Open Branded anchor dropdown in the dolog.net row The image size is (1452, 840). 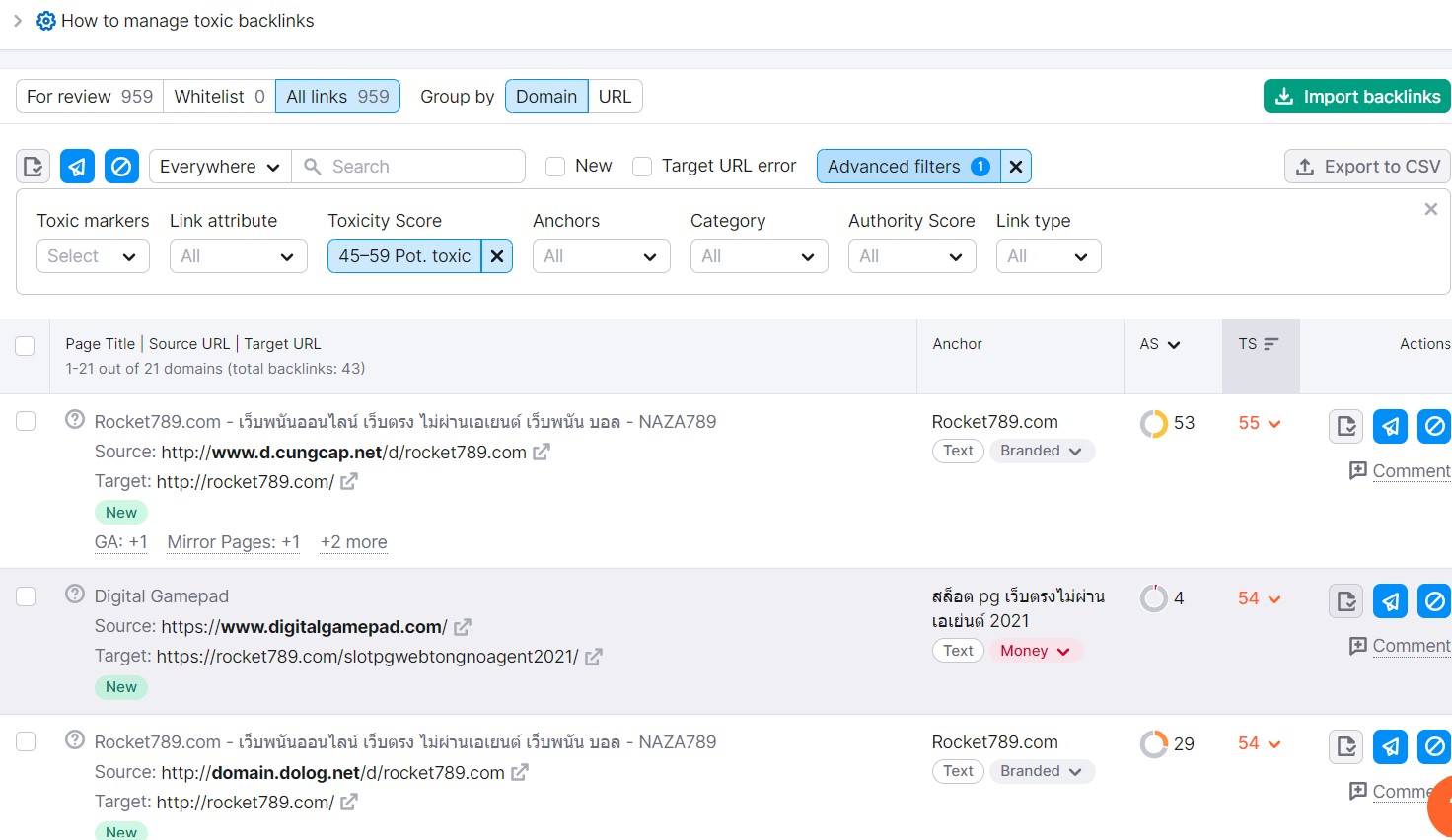coord(1041,771)
